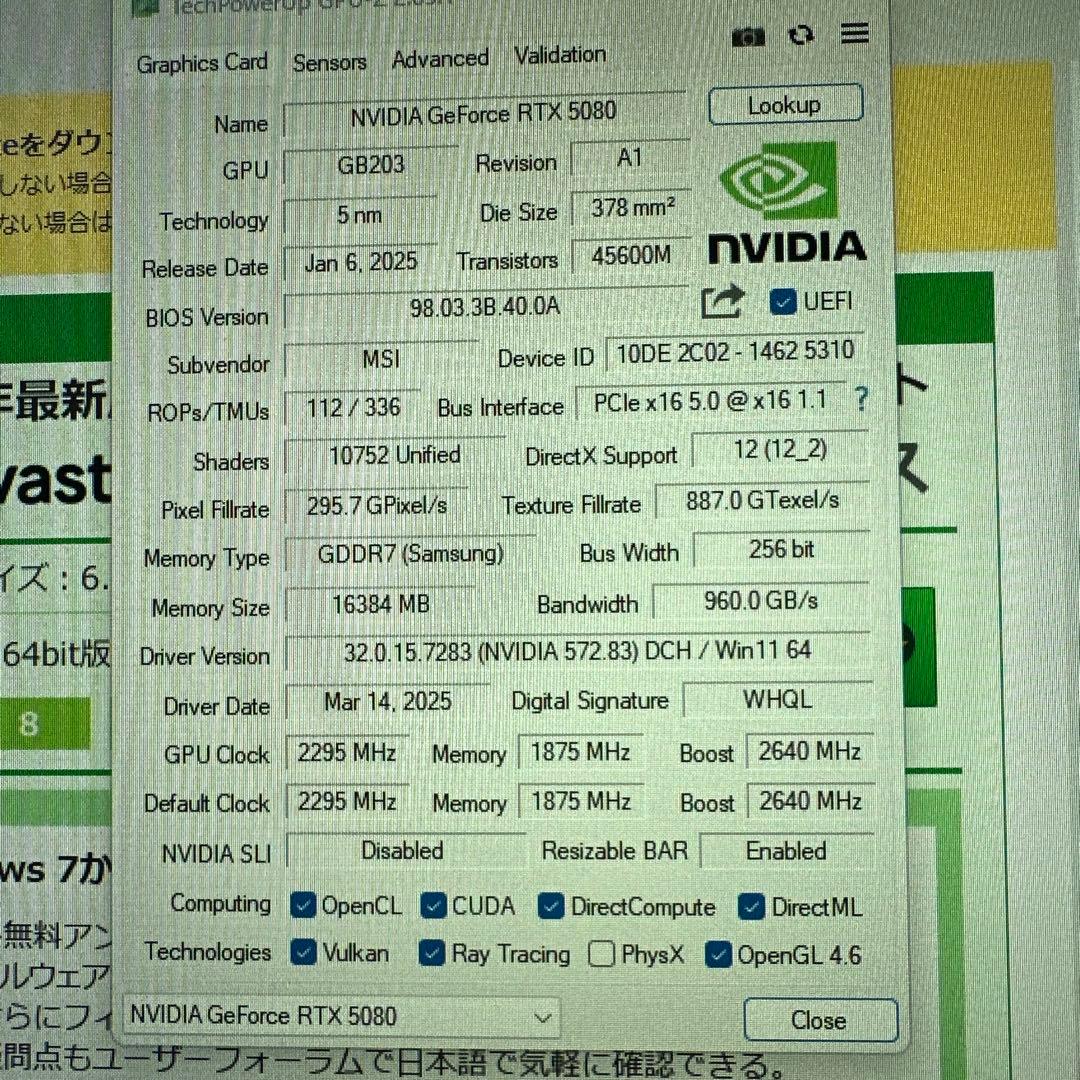This screenshot has width=1080, height=1080.
Task: Uncheck the CUDA computing option
Action: click(433, 906)
